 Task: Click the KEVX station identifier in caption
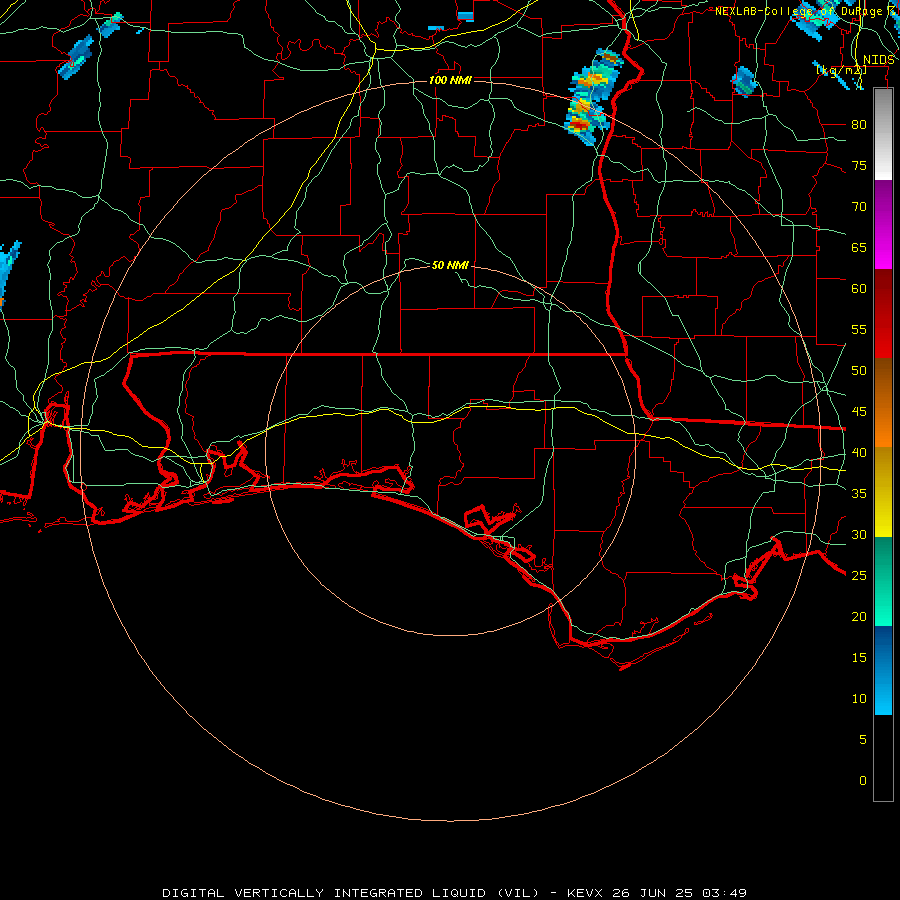(584, 893)
